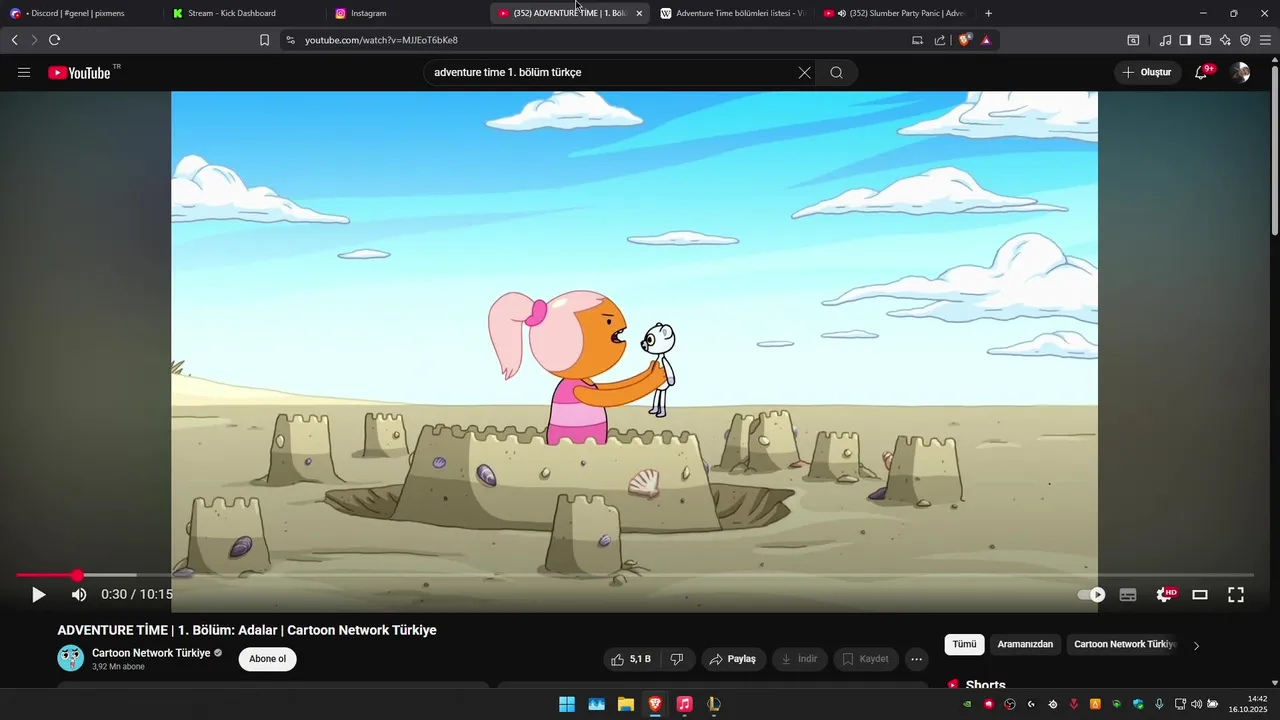Toggle subtitles in the video player

[x=1128, y=594]
